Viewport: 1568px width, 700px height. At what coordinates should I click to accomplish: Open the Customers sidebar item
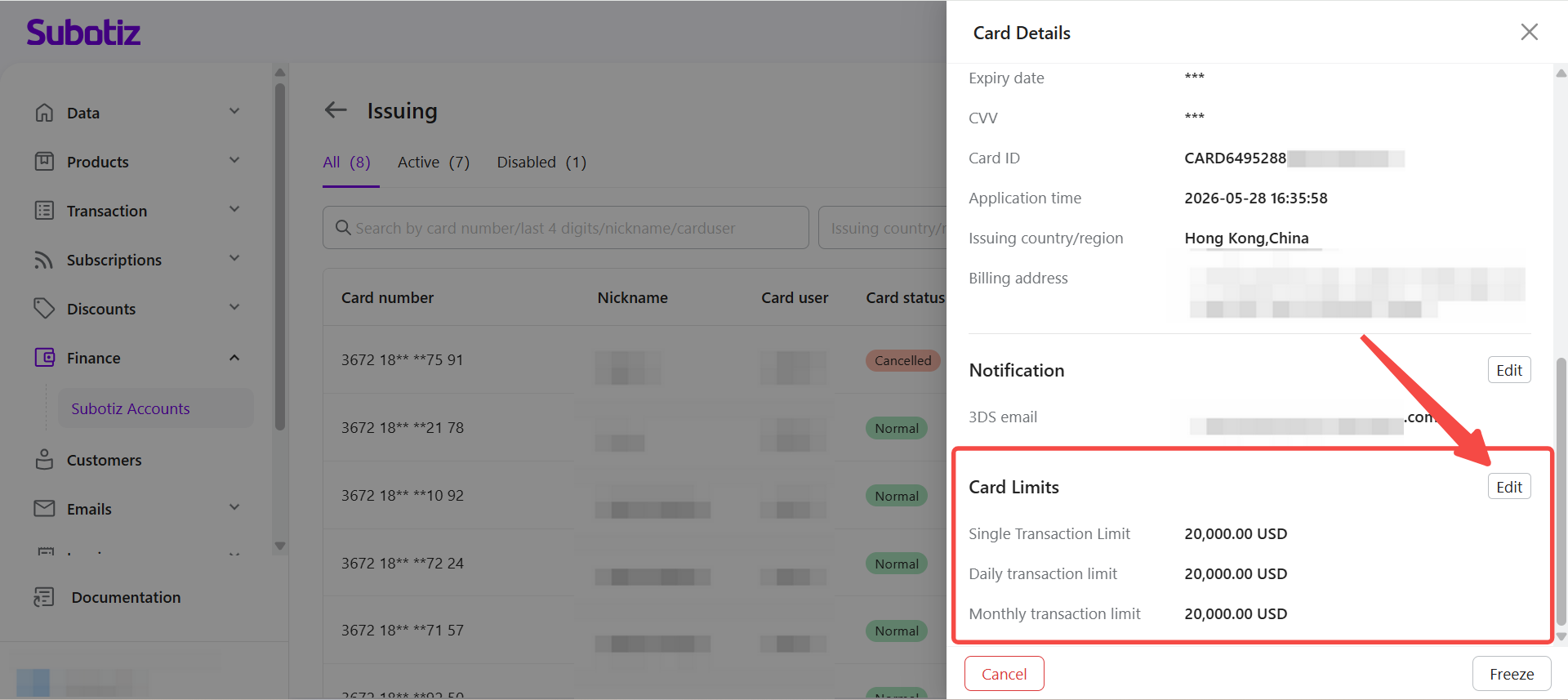[x=104, y=460]
